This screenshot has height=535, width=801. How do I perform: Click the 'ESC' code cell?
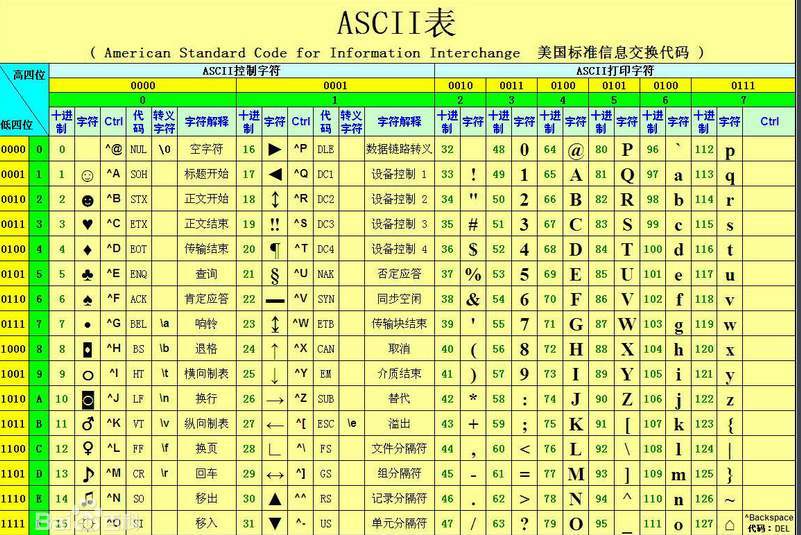(x=326, y=424)
